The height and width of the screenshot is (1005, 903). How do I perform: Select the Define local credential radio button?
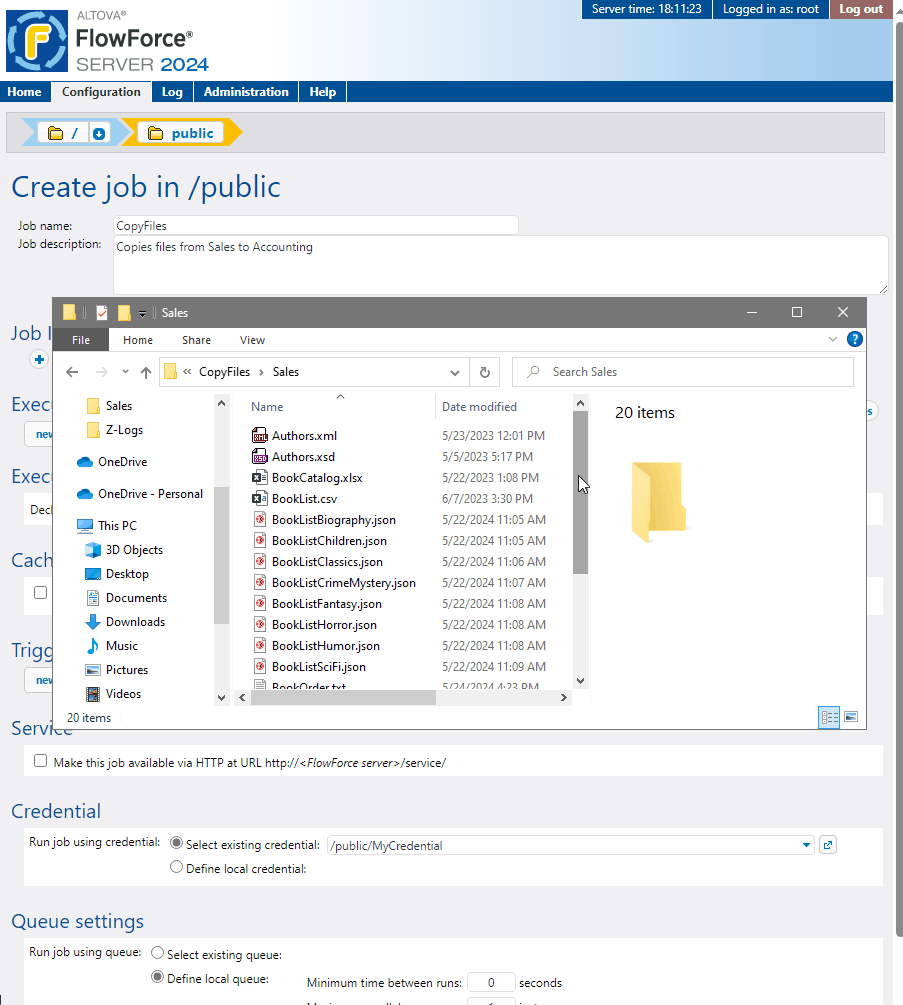(177, 868)
